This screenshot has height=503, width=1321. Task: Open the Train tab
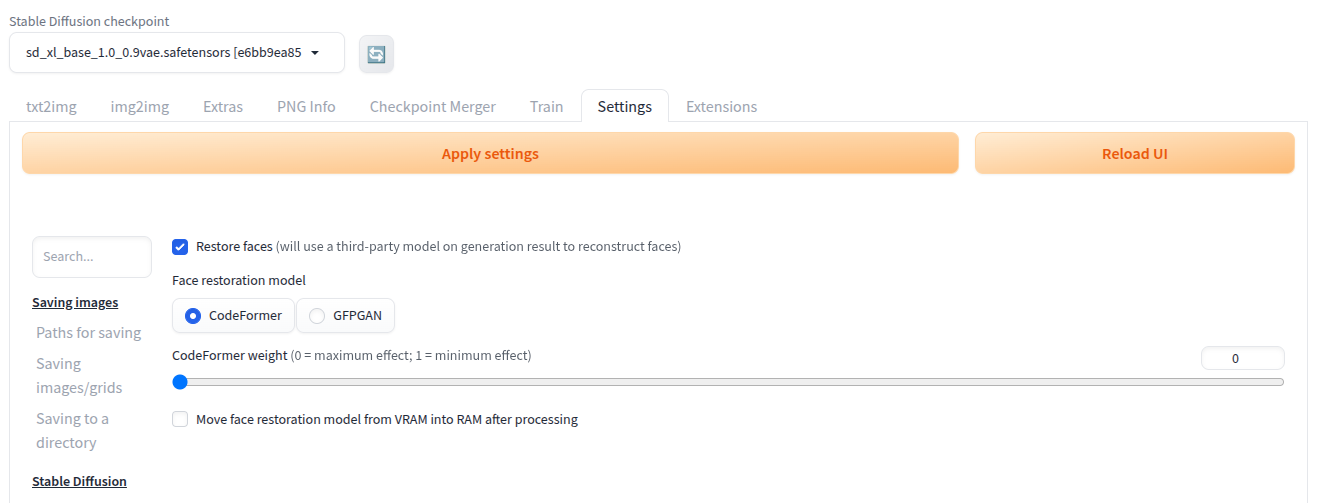pos(547,106)
